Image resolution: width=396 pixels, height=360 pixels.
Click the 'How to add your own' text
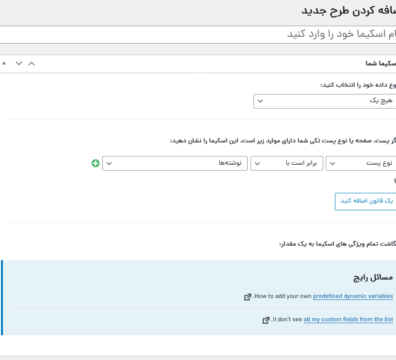(x=282, y=296)
